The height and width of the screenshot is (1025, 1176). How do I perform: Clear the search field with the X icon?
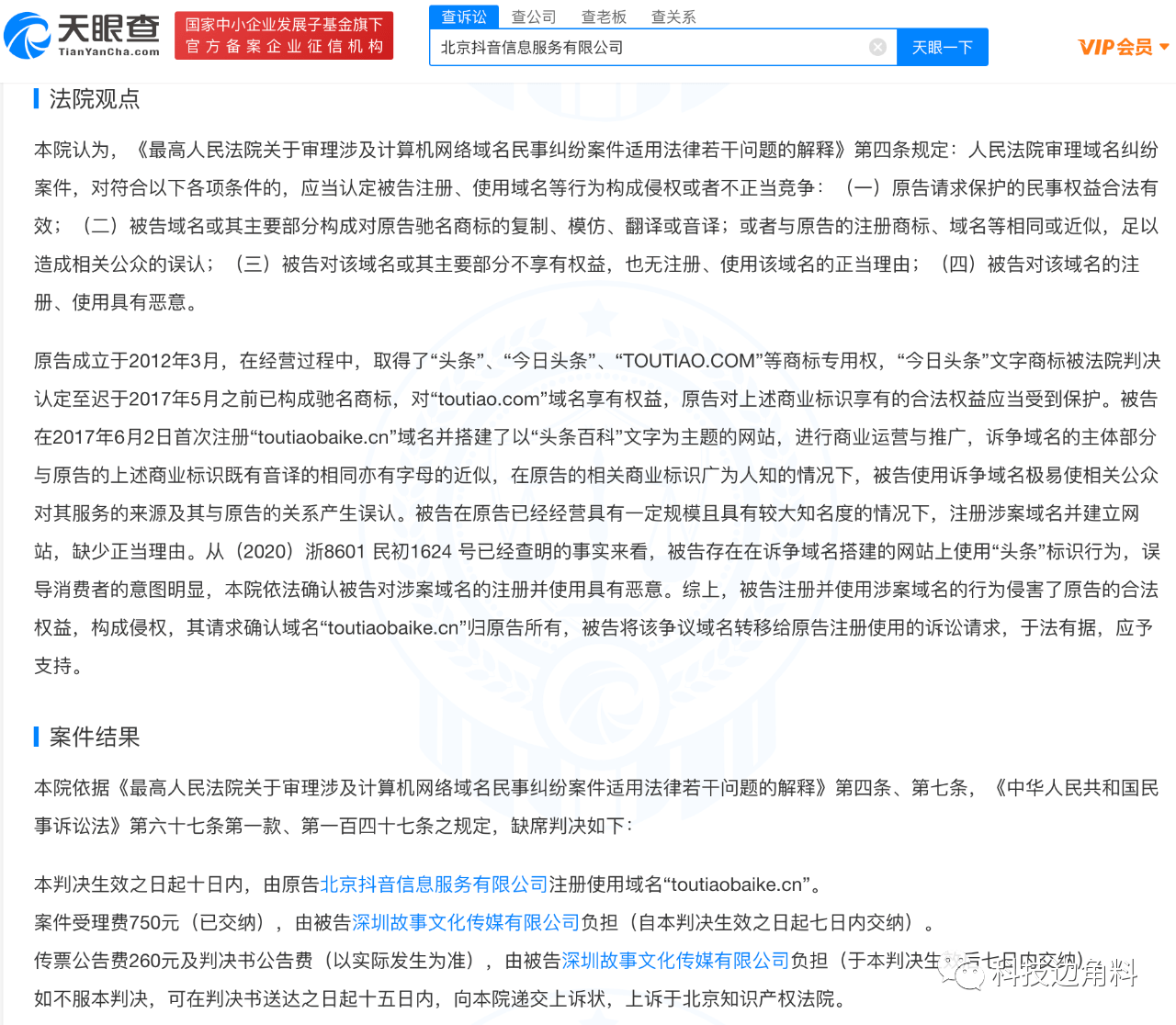pos(877,48)
